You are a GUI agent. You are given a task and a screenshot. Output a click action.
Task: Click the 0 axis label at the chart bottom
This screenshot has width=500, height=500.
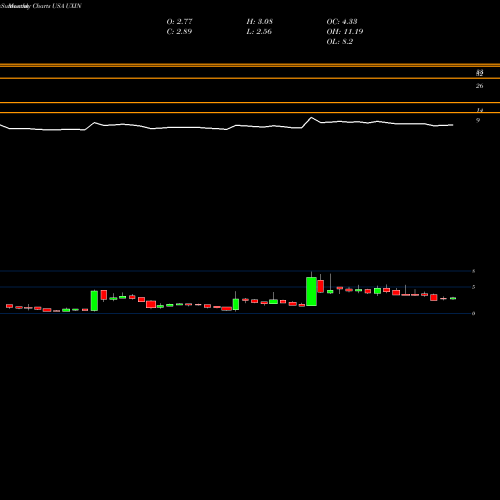pyautogui.click(x=473, y=313)
